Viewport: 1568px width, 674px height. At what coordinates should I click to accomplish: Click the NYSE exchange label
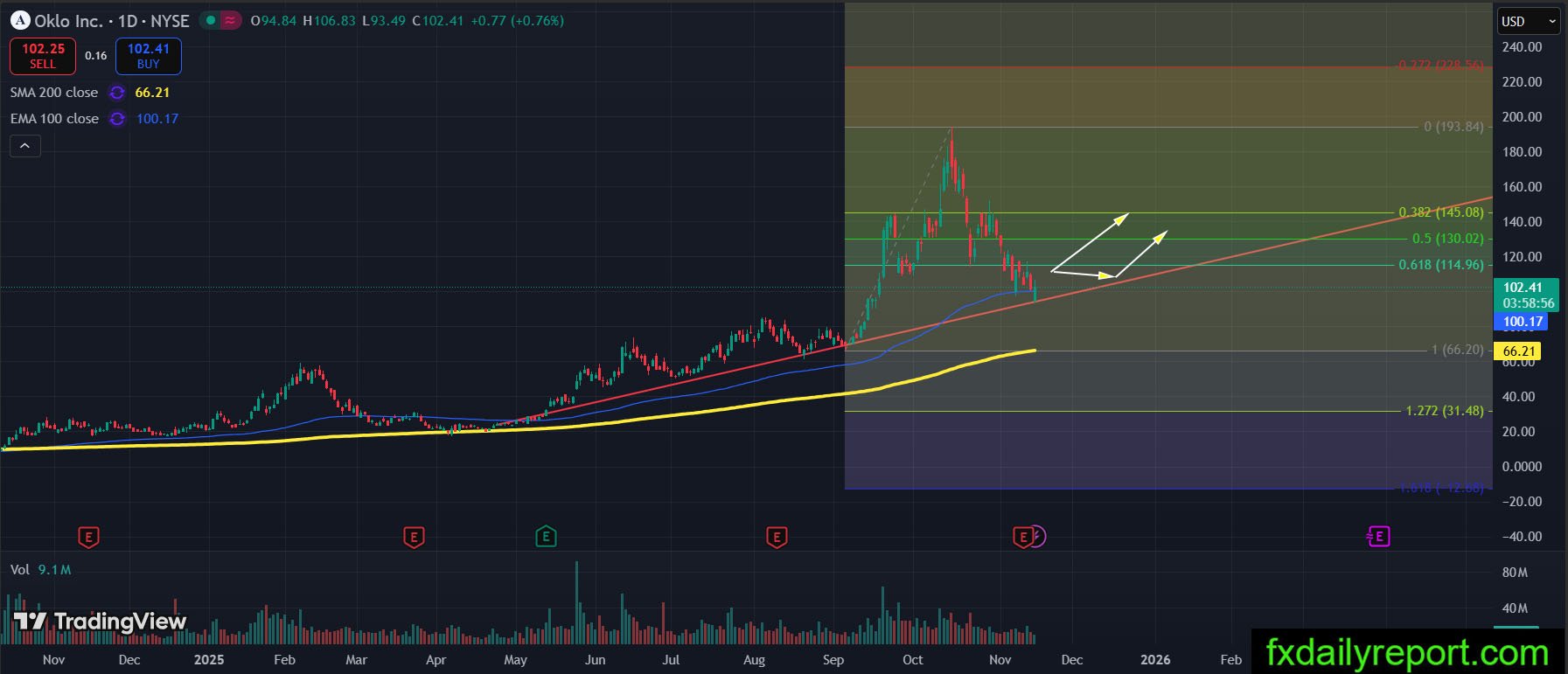tap(171, 20)
